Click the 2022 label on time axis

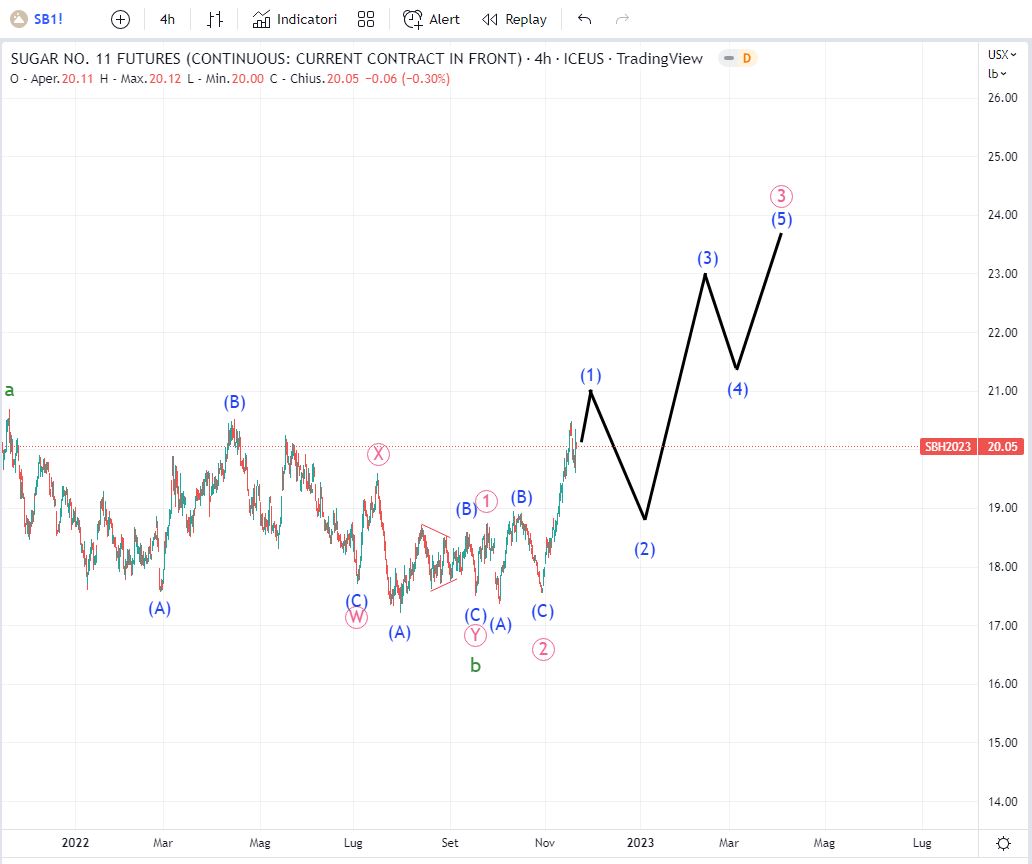point(75,843)
